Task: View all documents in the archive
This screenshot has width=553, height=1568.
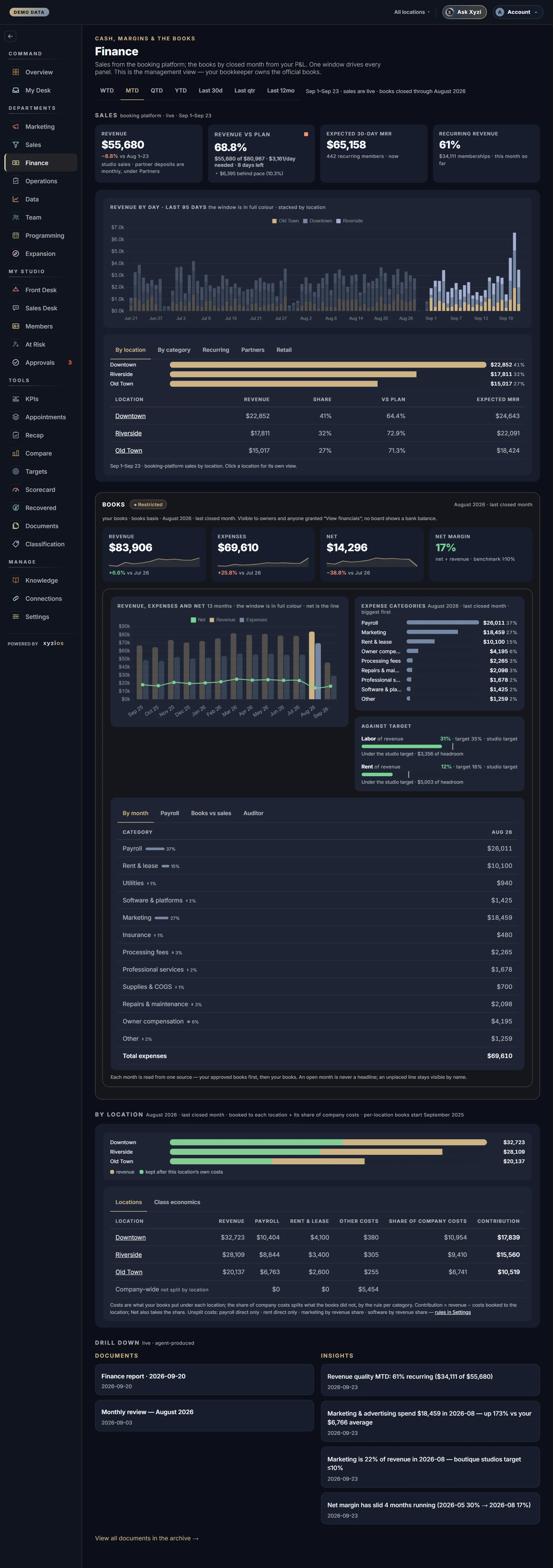Action: (x=147, y=1538)
